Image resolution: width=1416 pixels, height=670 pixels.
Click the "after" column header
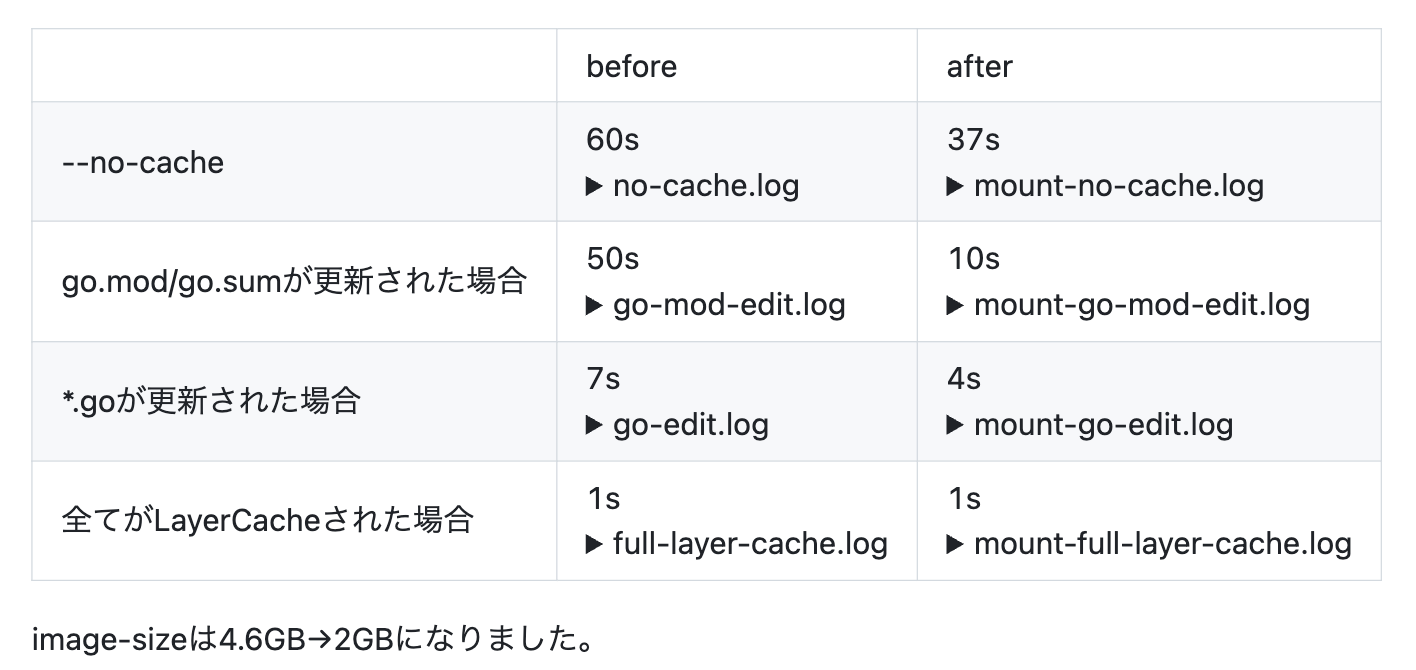(x=979, y=67)
